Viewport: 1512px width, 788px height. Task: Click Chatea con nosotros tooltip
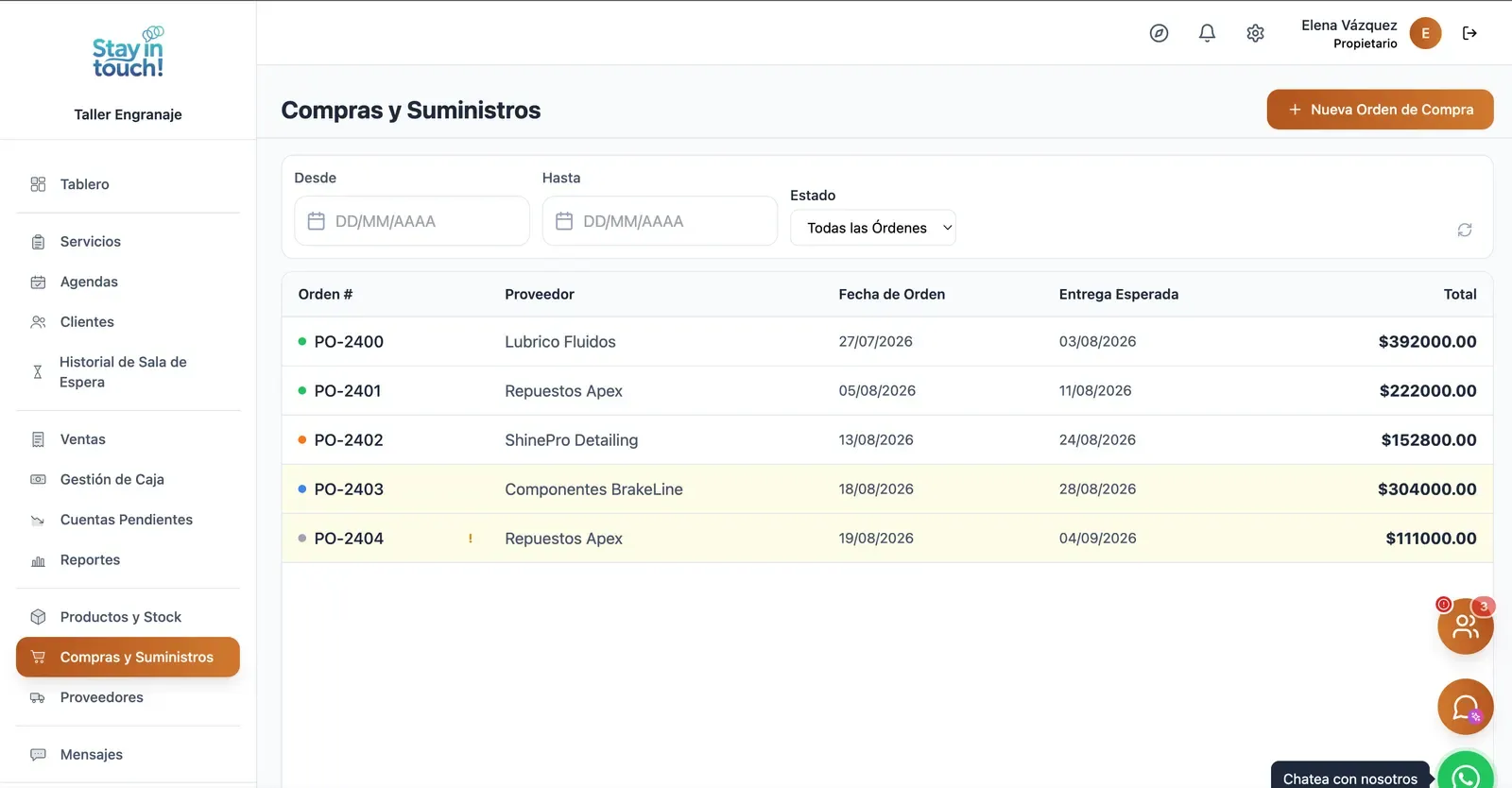(1349, 777)
